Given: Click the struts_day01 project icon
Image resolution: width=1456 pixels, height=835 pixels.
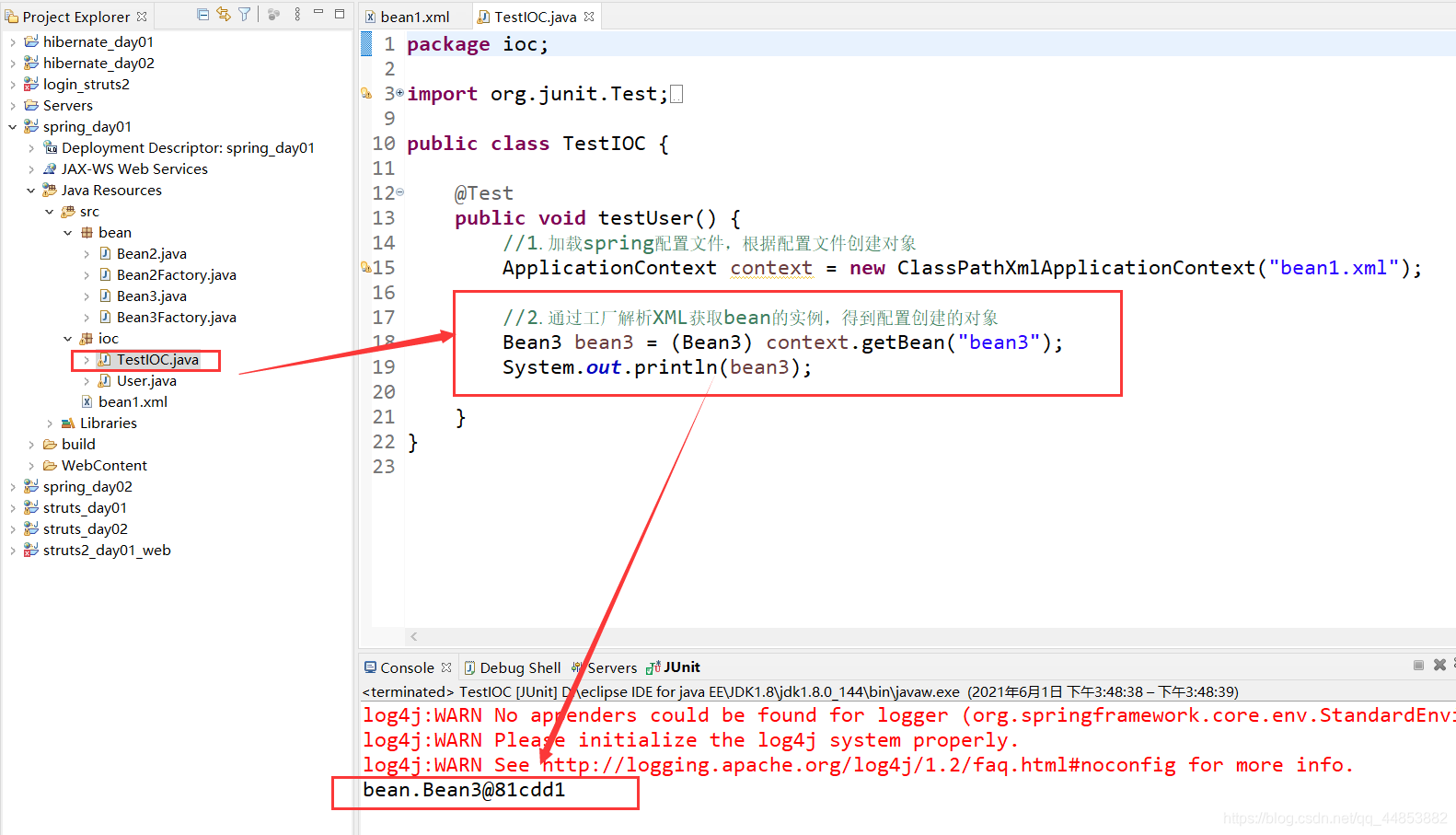Looking at the screenshot, I should 31,508.
